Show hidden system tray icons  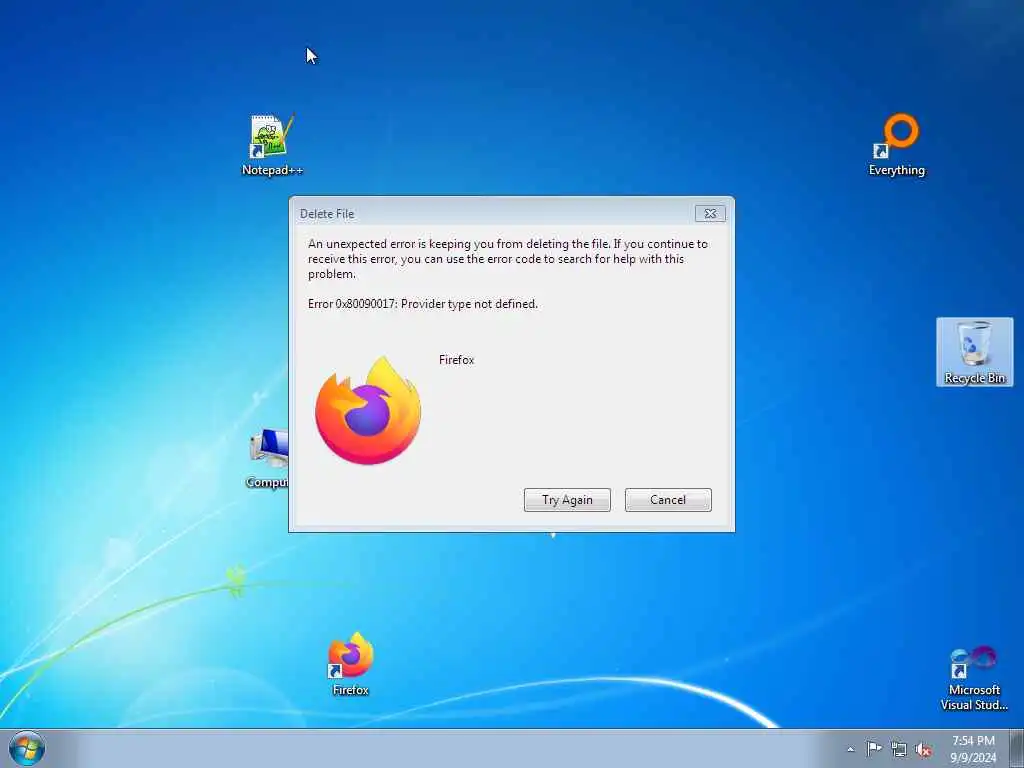pyautogui.click(x=850, y=749)
